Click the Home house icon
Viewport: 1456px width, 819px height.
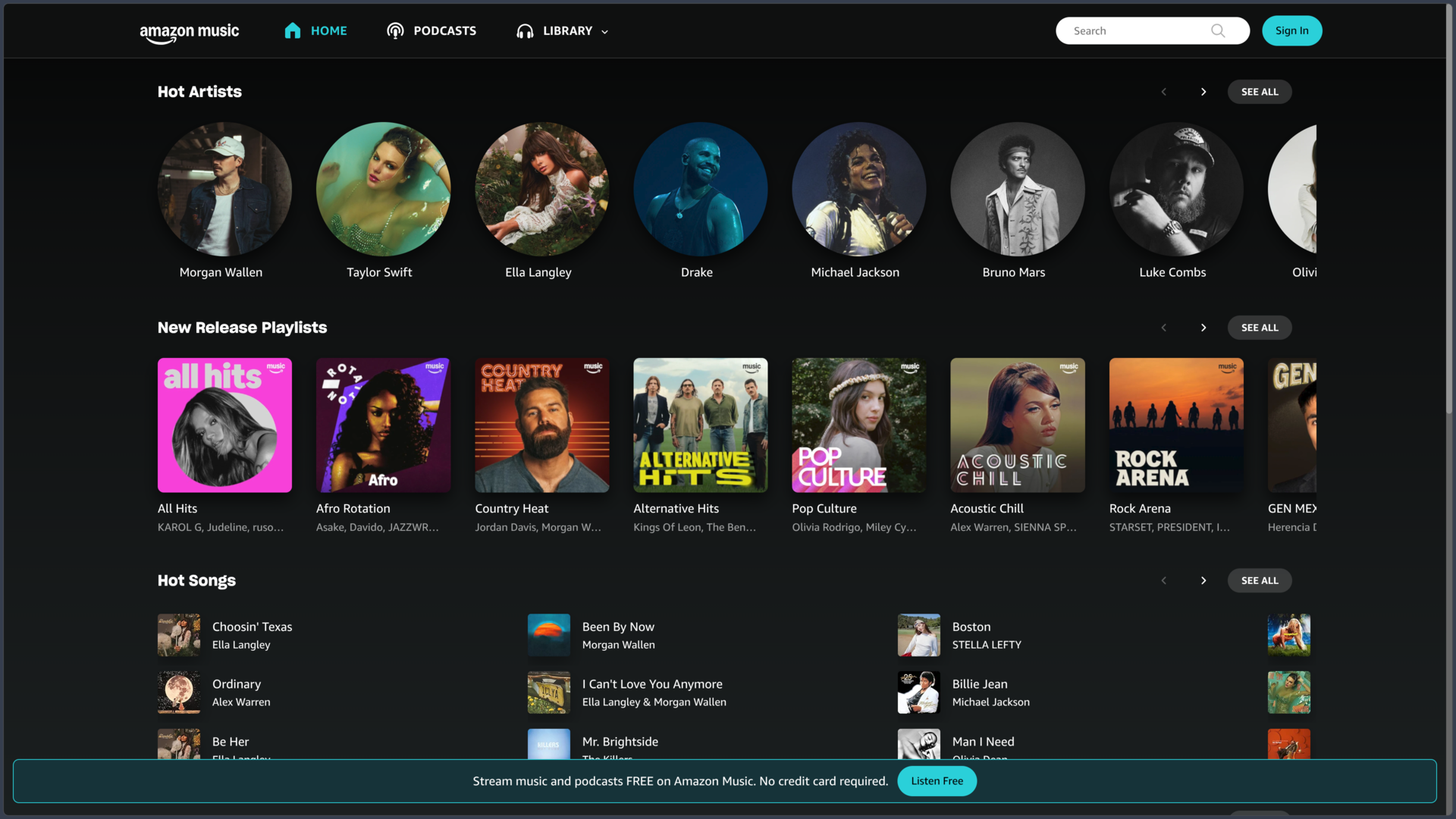(x=293, y=30)
